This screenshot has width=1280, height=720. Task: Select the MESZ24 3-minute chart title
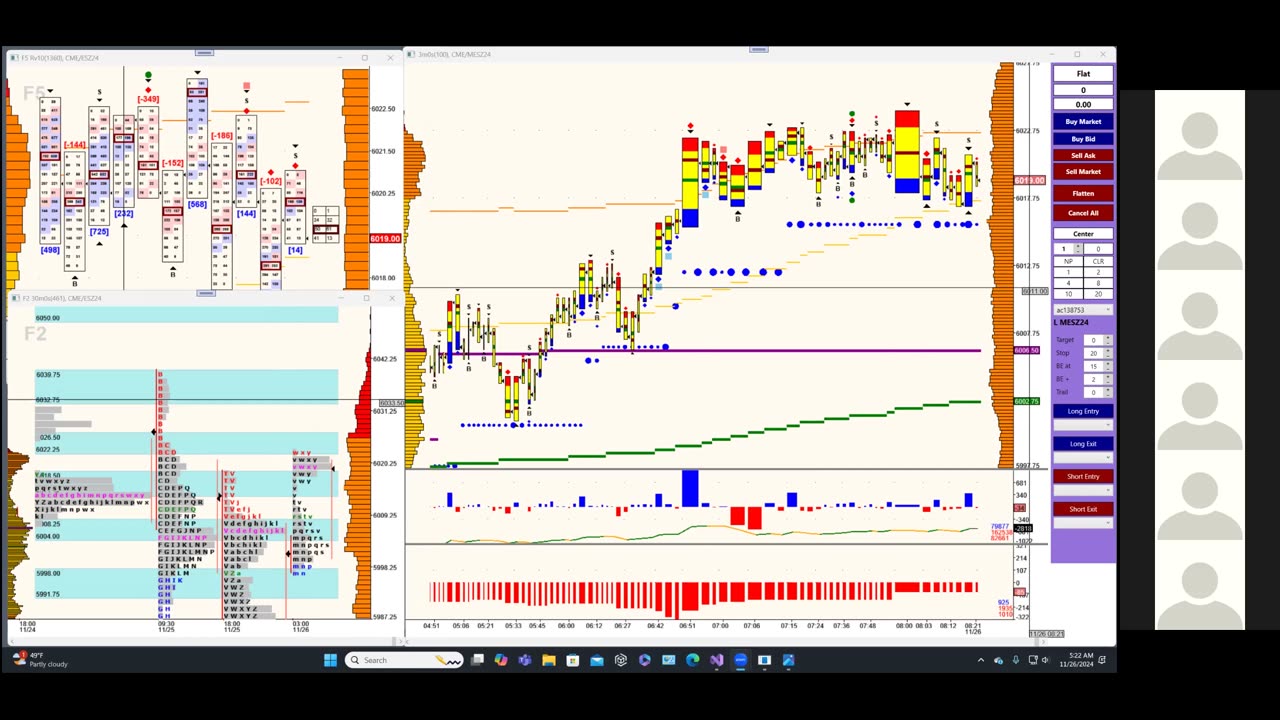454,54
